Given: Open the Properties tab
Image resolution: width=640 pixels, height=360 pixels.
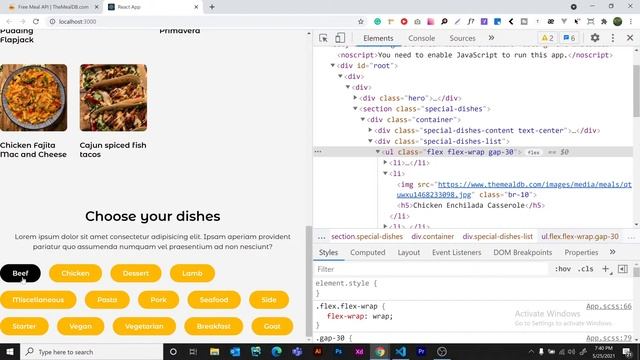Looking at the screenshot, I should [x=581, y=252].
